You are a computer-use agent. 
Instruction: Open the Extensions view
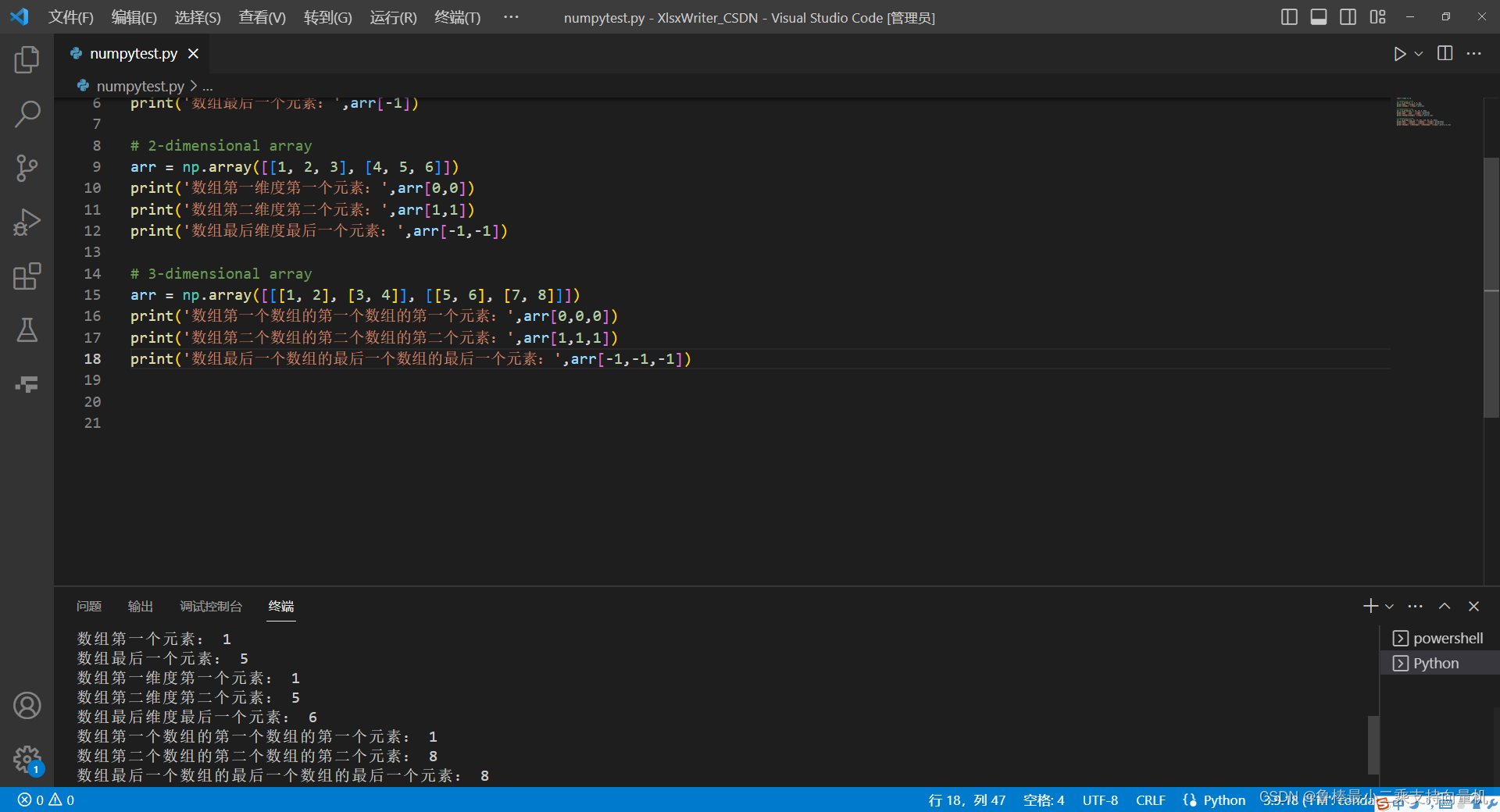(27, 276)
